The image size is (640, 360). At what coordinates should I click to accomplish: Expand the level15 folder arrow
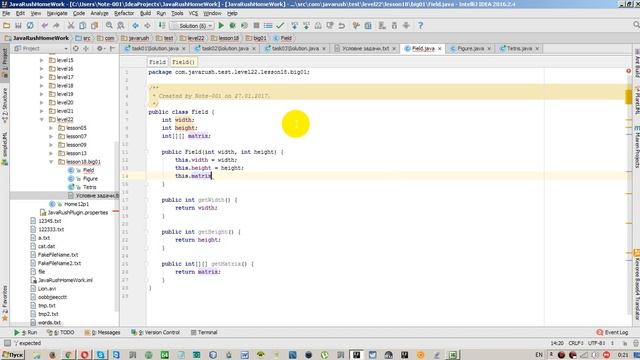[x=42, y=60]
